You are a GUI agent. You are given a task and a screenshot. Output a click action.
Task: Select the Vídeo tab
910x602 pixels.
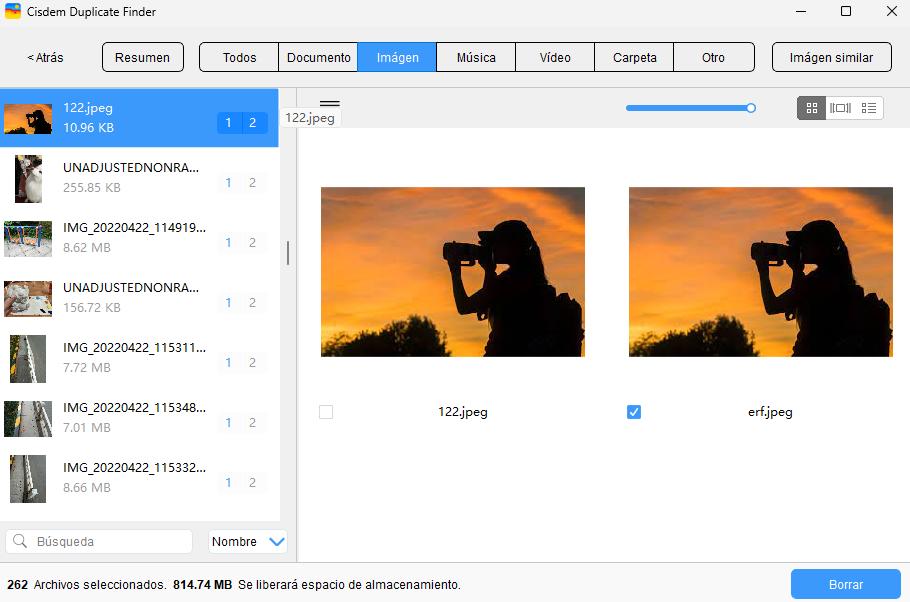[x=554, y=57]
